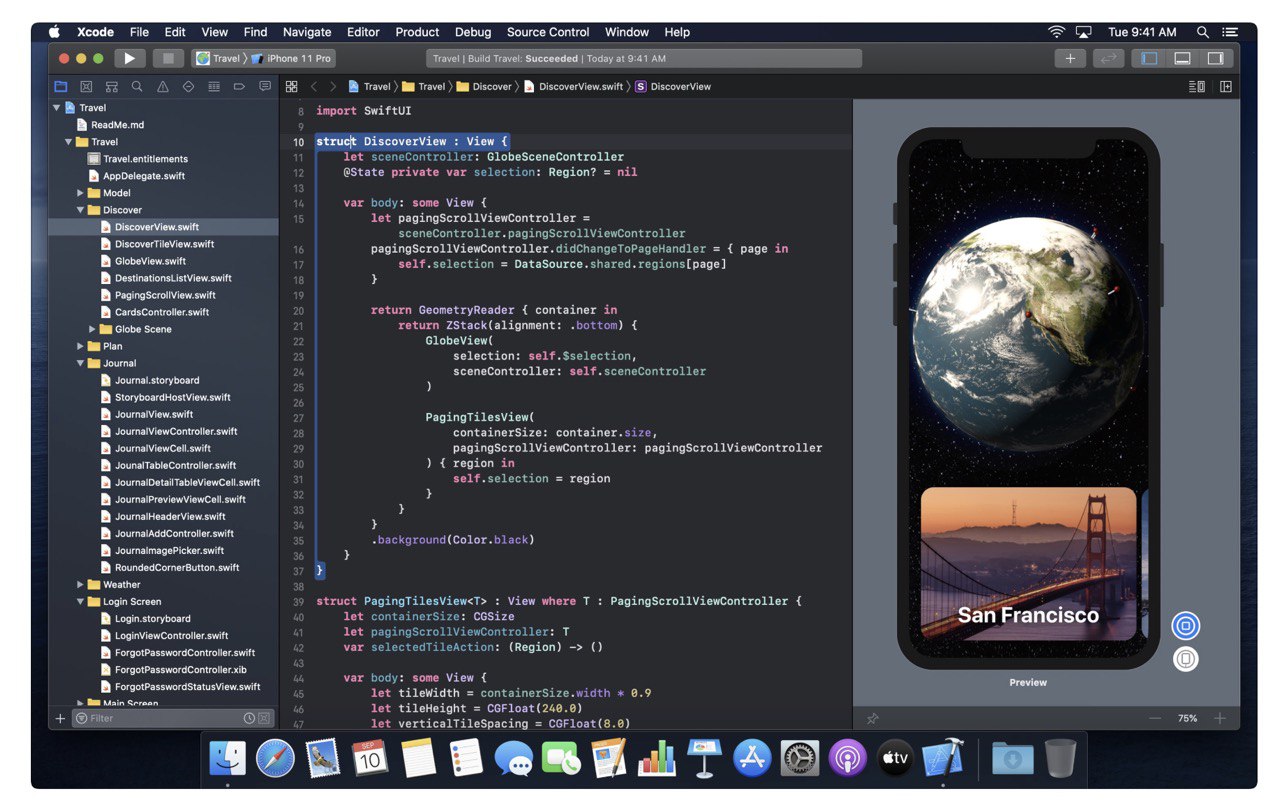Open App Store from the Dock

pos(752,759)
